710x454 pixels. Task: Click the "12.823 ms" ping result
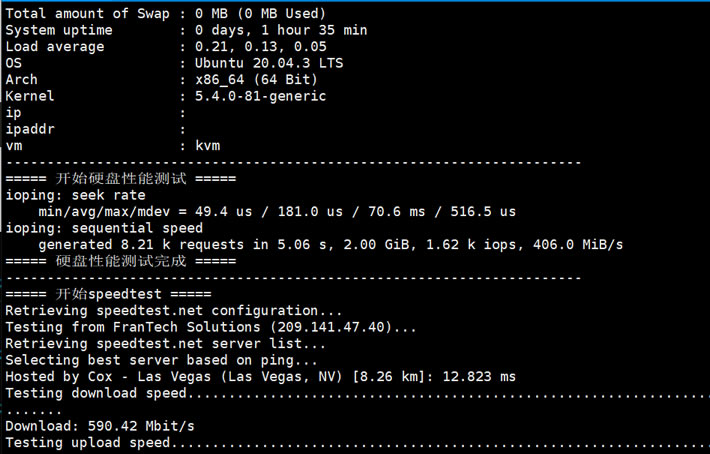pyautogui.click(x=479, y=376)
